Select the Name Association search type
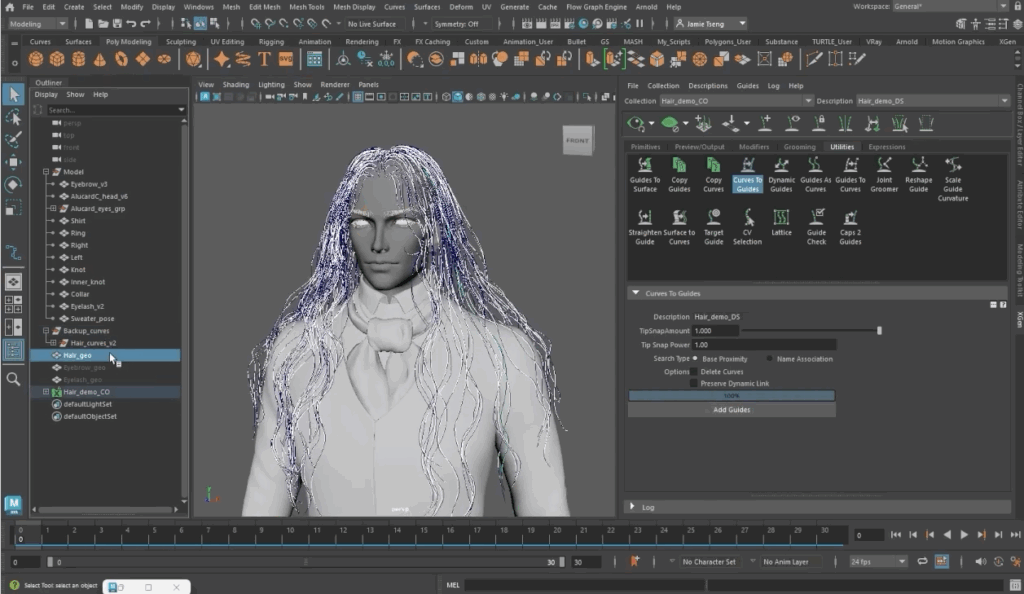This screenshot has width=1024, height=594. click(768, 359)
